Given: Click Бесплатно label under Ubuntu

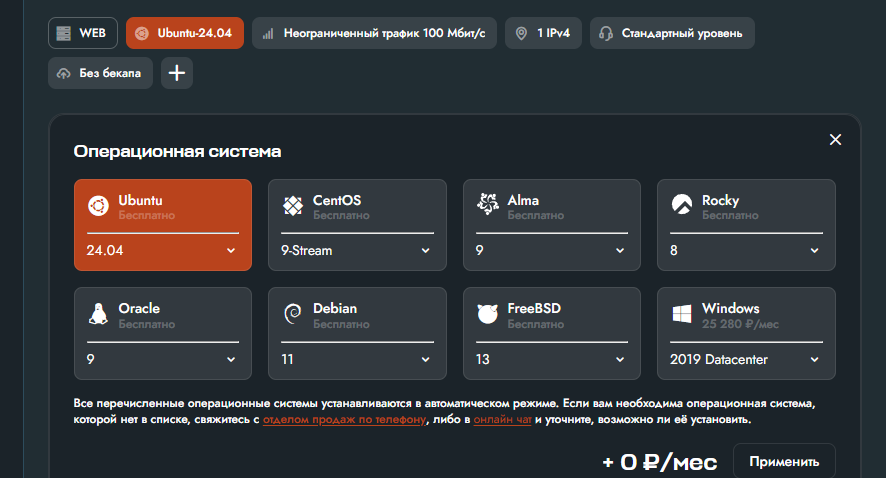Looking at the screenshot, I should click(146, 215).
